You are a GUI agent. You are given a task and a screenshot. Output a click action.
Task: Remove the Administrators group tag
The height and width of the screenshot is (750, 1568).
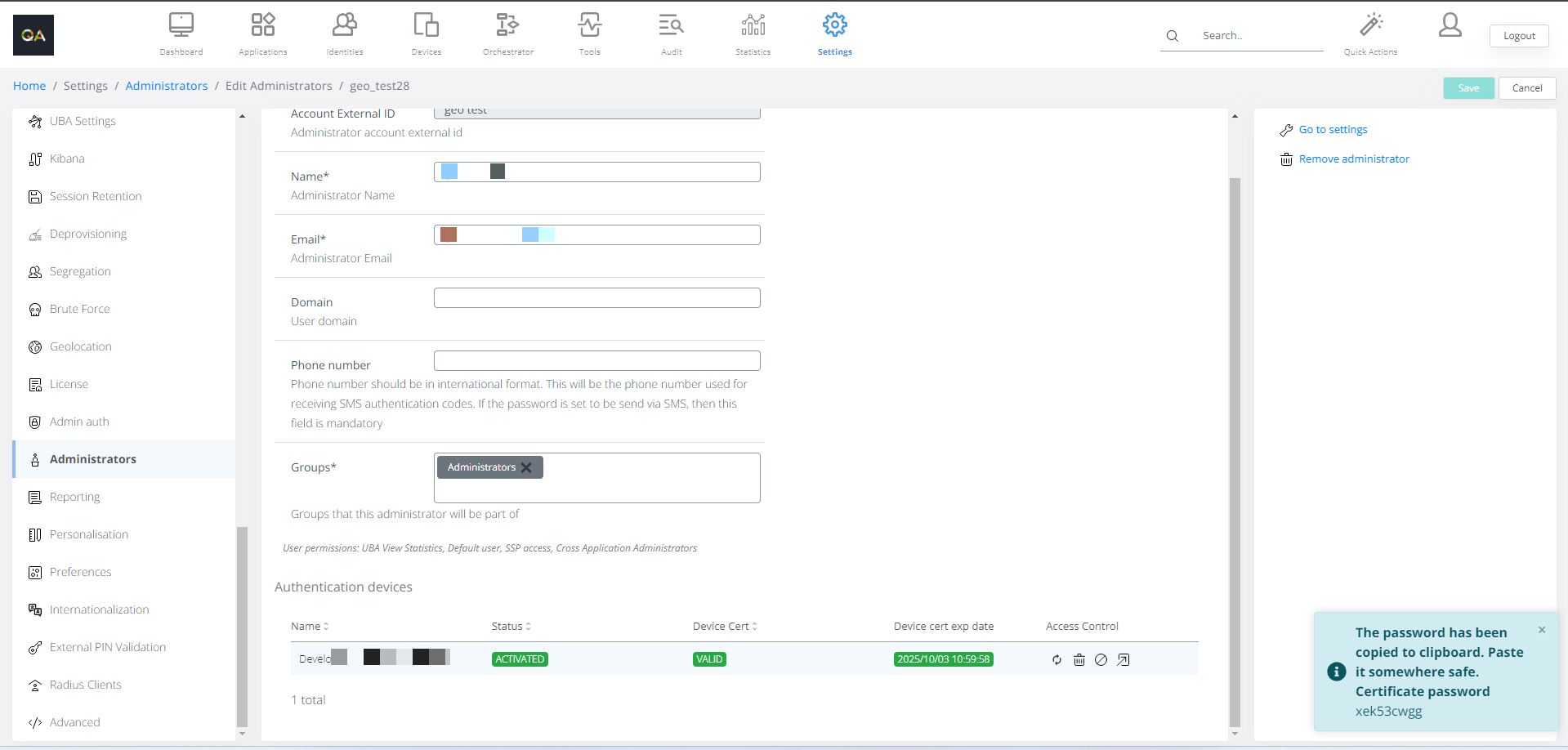tap(526, 468)
